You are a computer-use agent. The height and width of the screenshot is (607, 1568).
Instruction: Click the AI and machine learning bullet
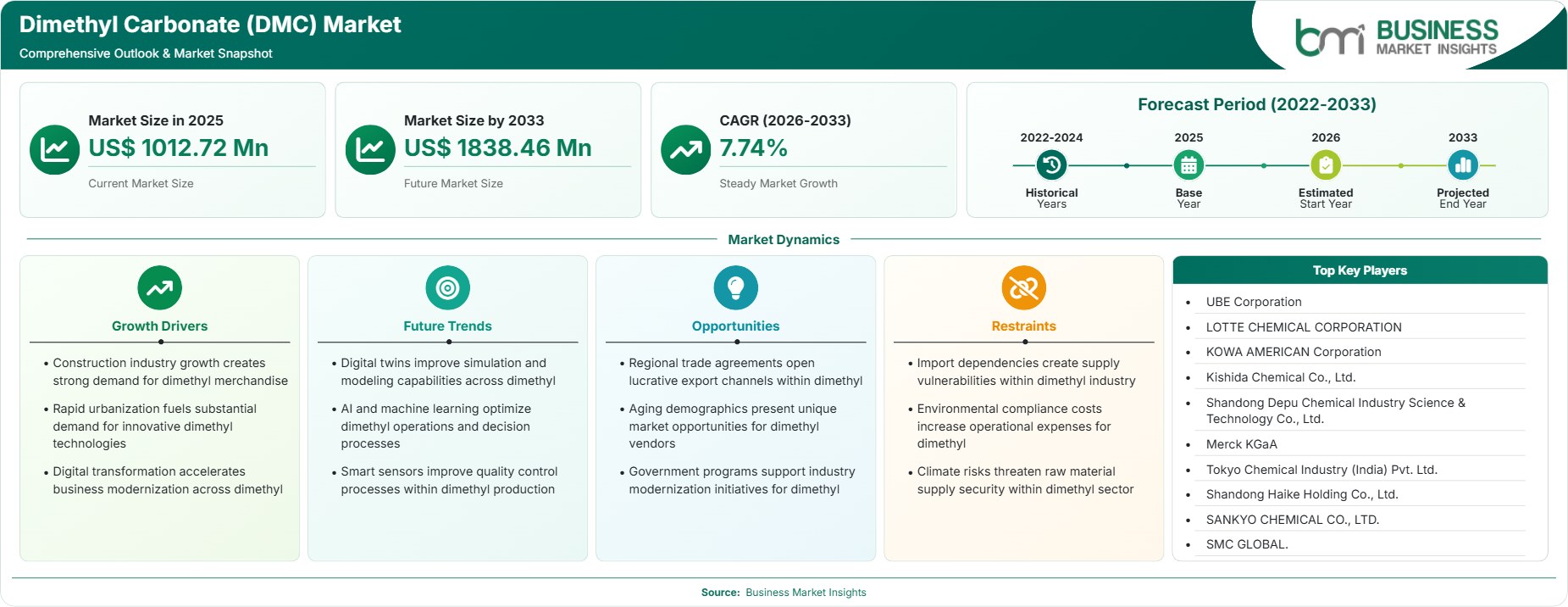pyautogui.click(x=435, y=426)
